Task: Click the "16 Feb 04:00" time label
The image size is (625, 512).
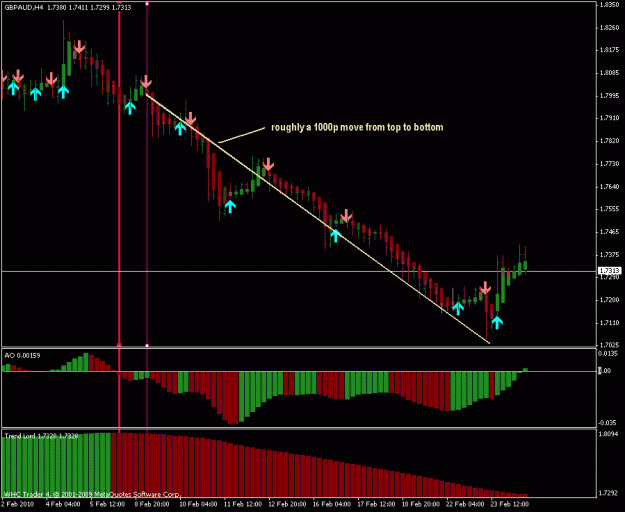Action: 332,504
